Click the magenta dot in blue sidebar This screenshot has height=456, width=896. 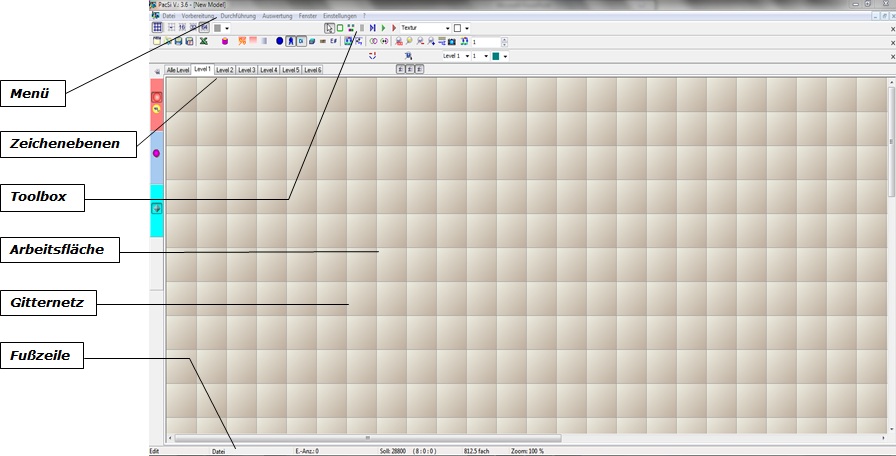click(157, 153)
